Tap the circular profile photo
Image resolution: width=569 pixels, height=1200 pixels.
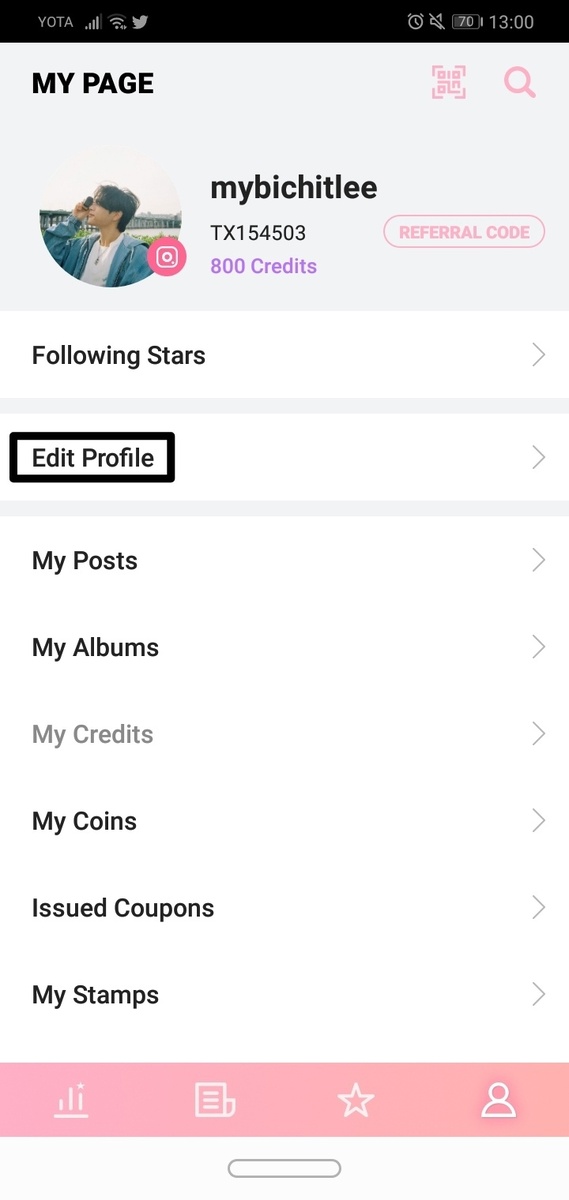pos(110,218)
